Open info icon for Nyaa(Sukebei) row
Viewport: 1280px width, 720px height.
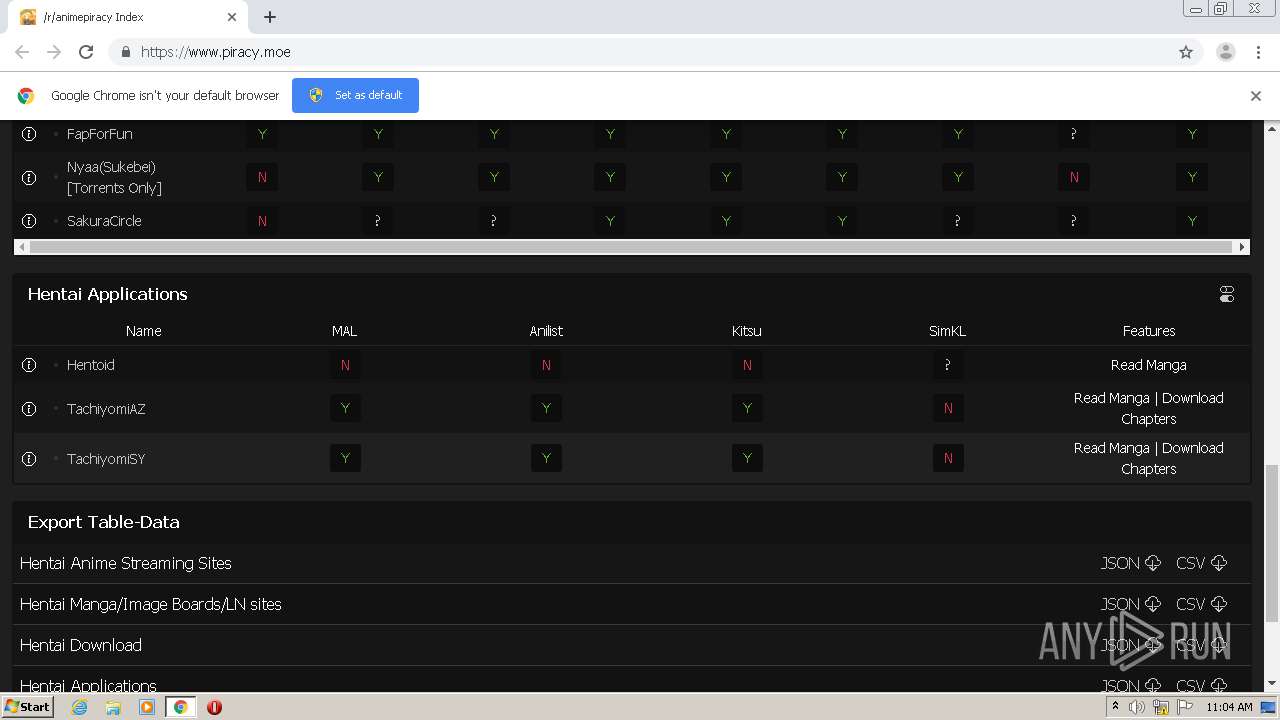(x=29, y=177)
